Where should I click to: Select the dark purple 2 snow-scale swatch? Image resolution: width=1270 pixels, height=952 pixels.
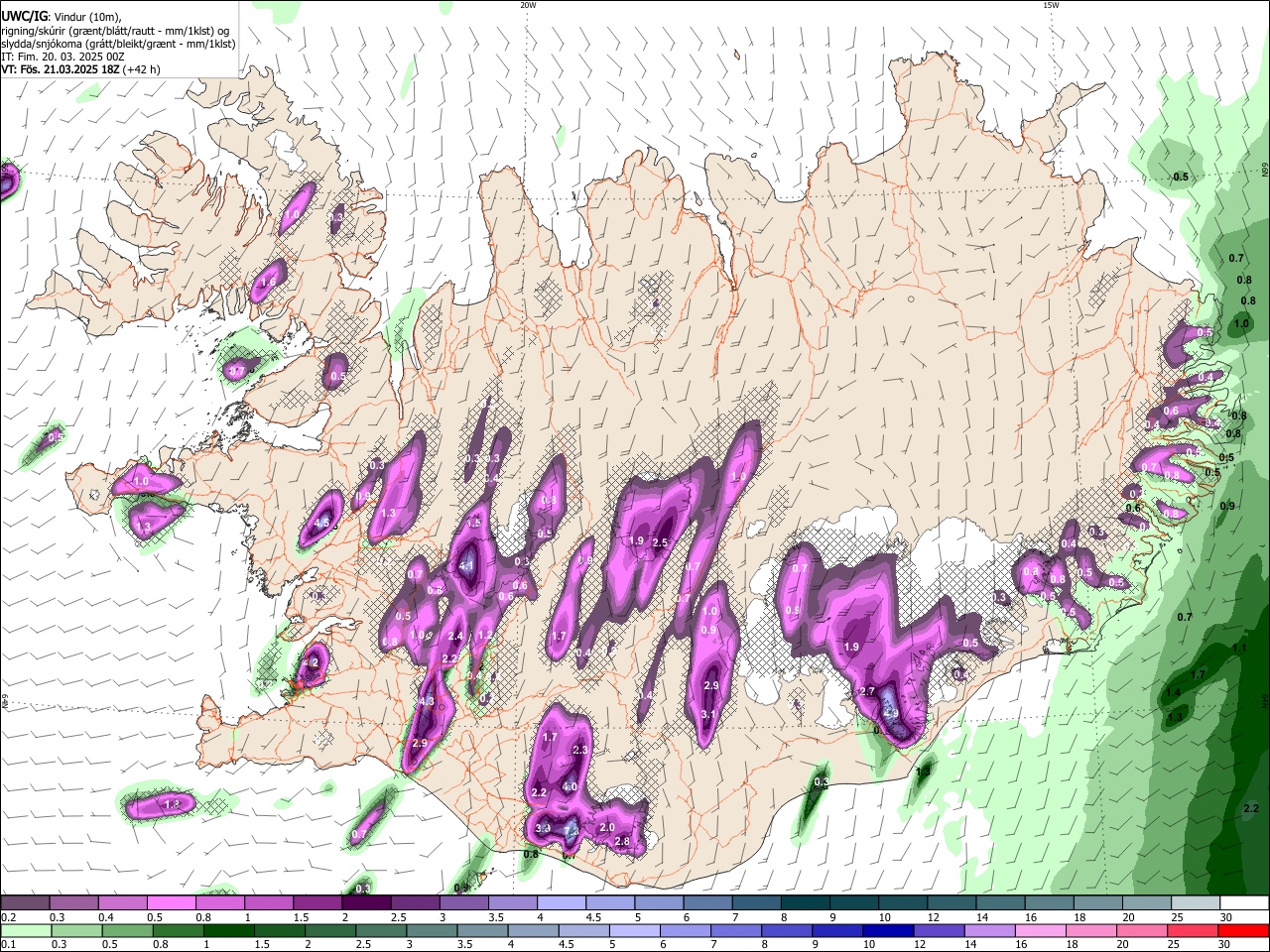click(365, 903)
